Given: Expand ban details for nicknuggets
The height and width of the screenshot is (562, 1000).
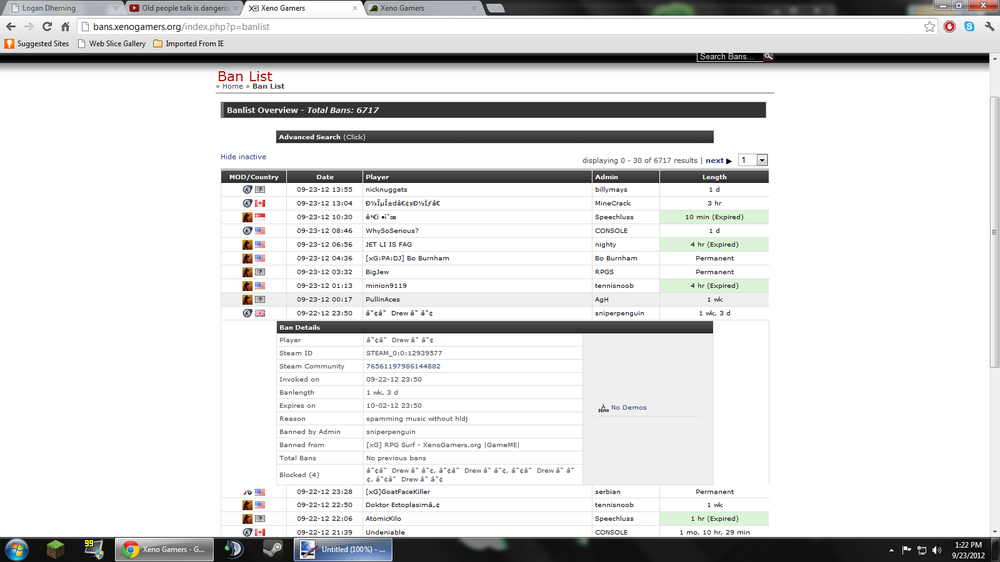Looking at the screenshot, I should point(495,189).
